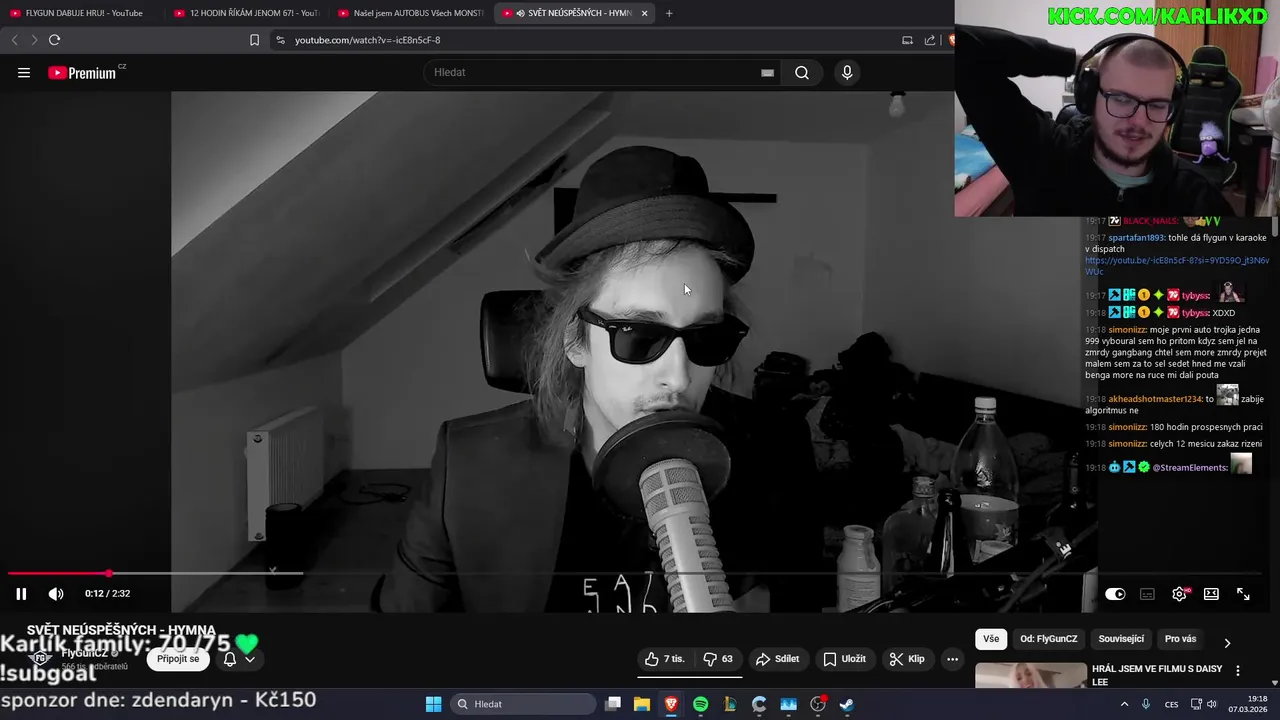Reload the current page
The height and width of the screenshot is (720, 1280).
coord(54,40)
